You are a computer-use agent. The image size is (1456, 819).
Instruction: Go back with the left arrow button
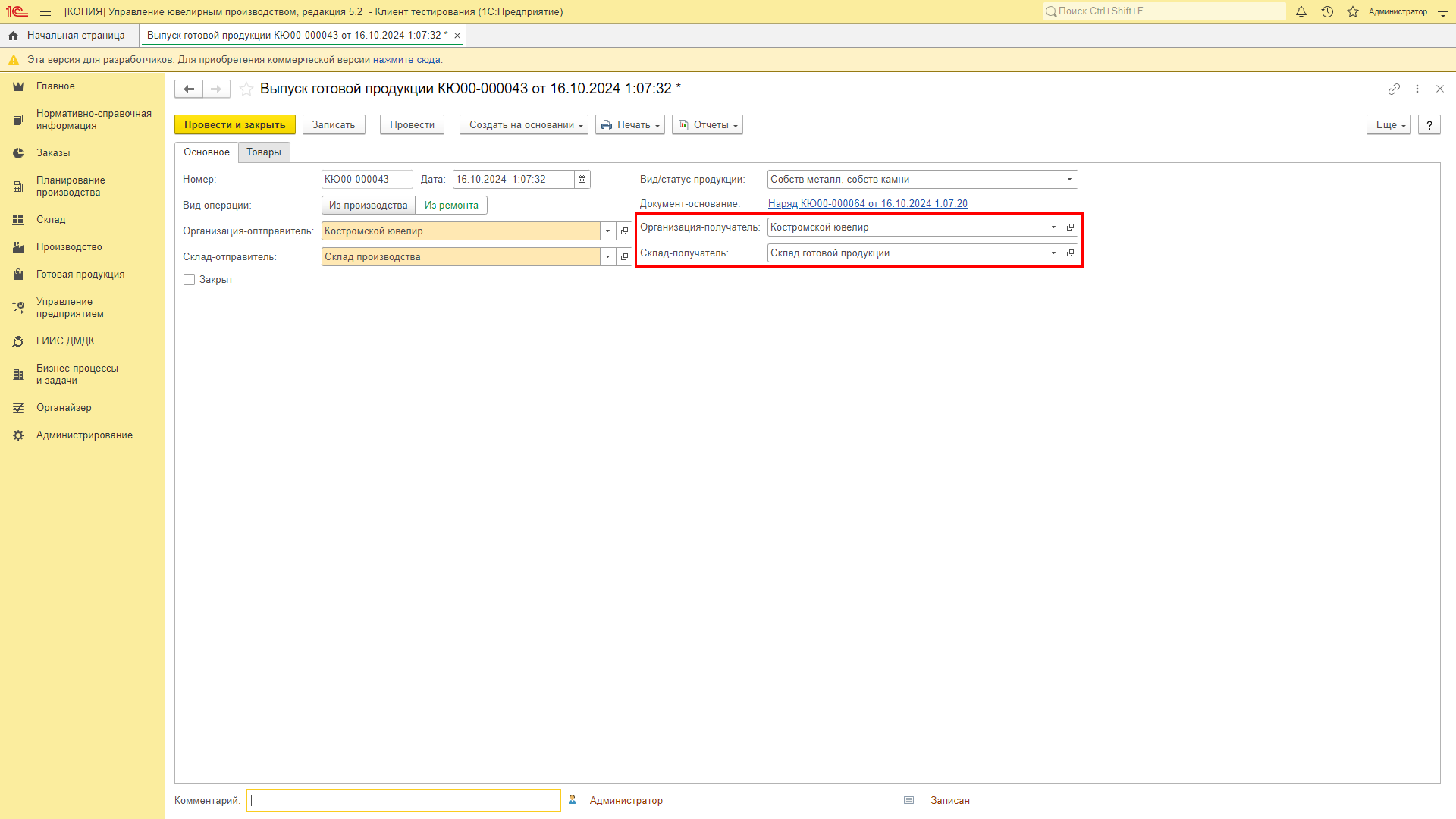189,89
